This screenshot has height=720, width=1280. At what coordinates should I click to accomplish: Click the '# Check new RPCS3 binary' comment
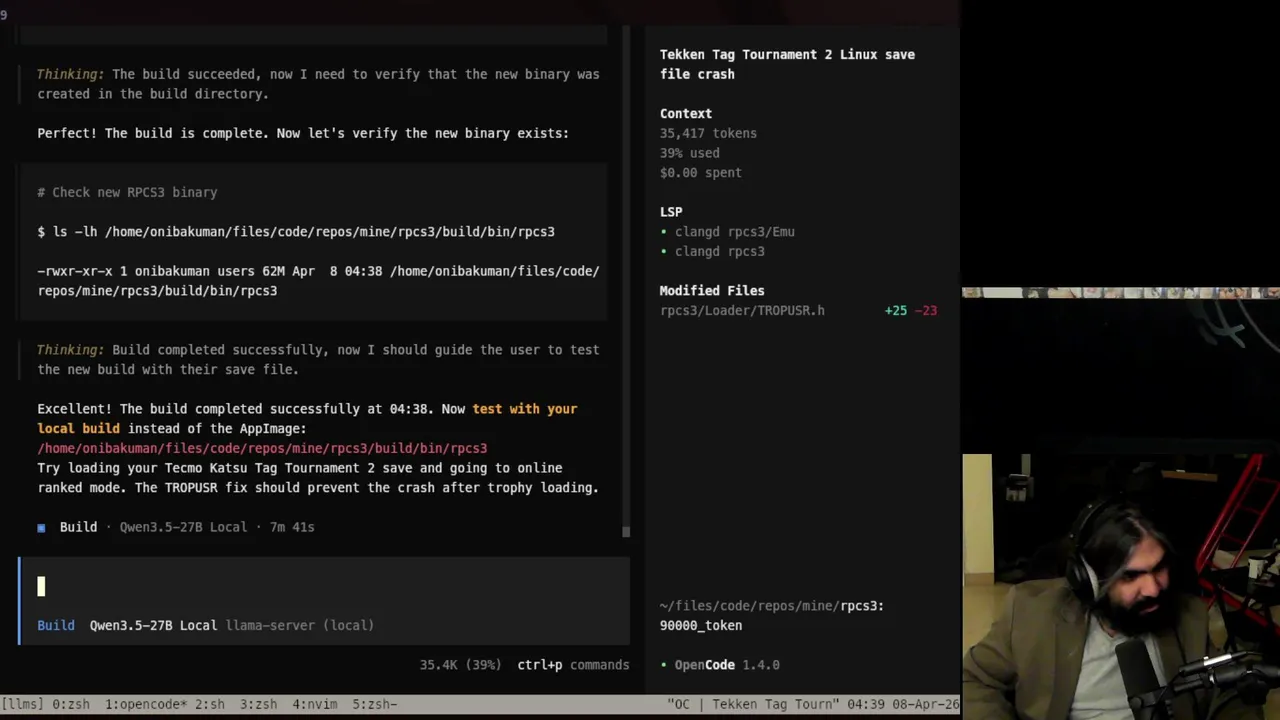pyautogui.click(x=127, y=192)
